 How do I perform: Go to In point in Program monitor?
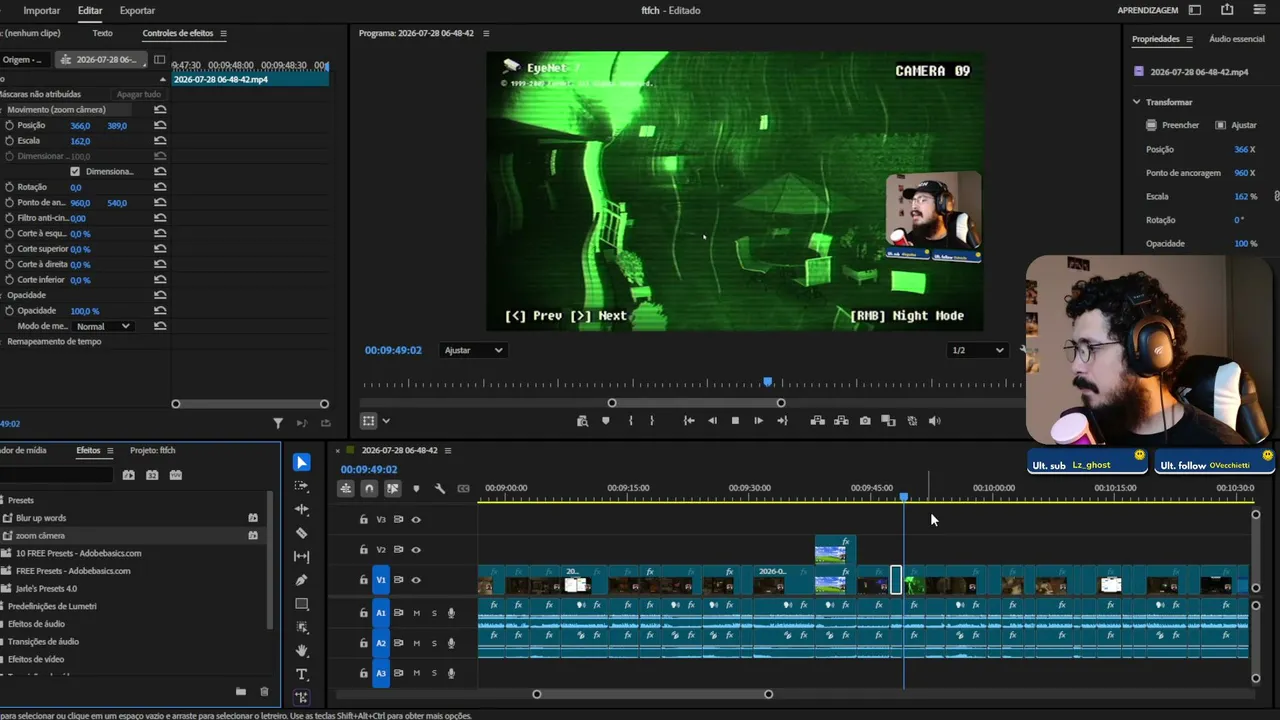click(689, 421)
